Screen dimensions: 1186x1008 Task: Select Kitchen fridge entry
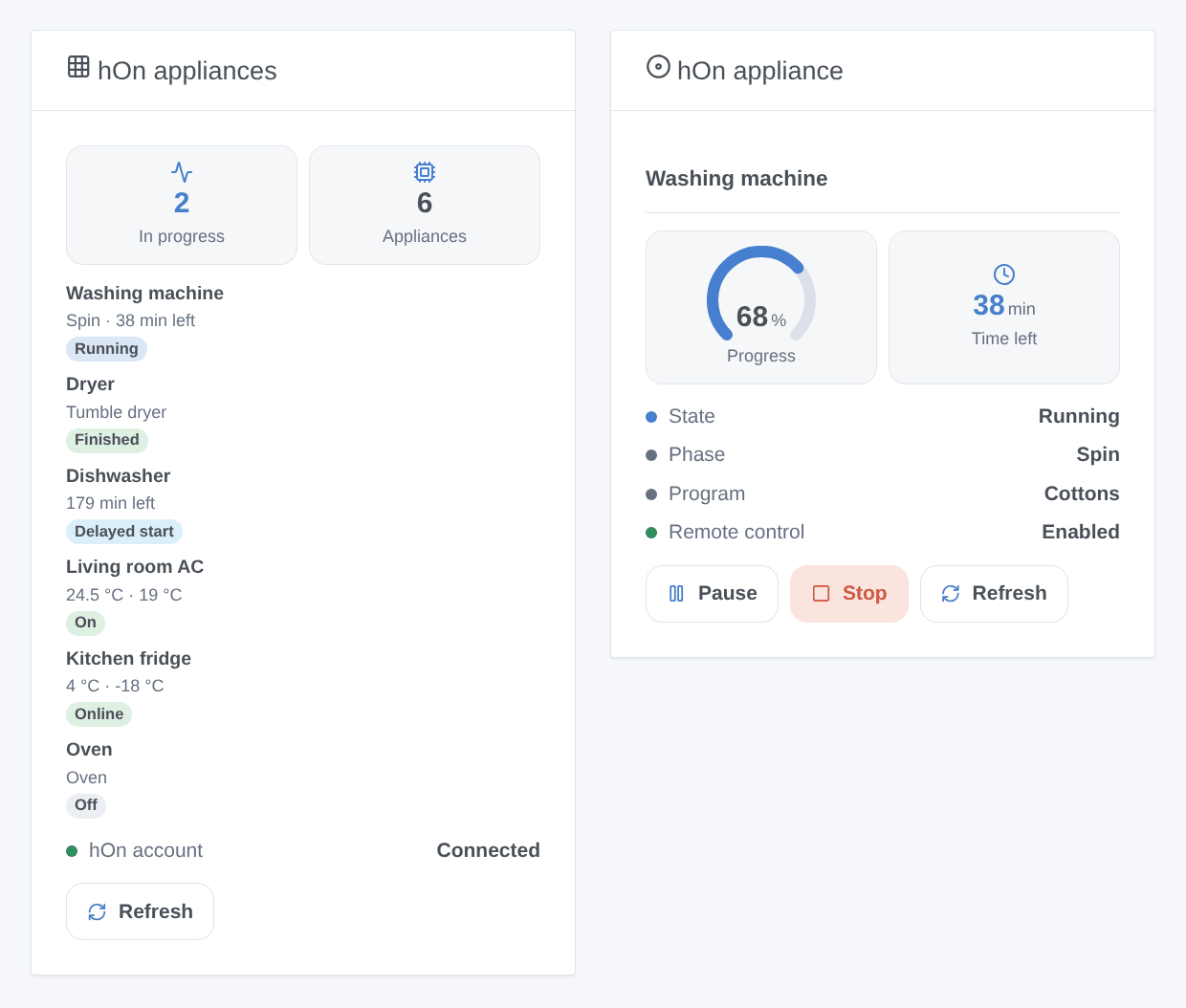(x=128, y=659)
